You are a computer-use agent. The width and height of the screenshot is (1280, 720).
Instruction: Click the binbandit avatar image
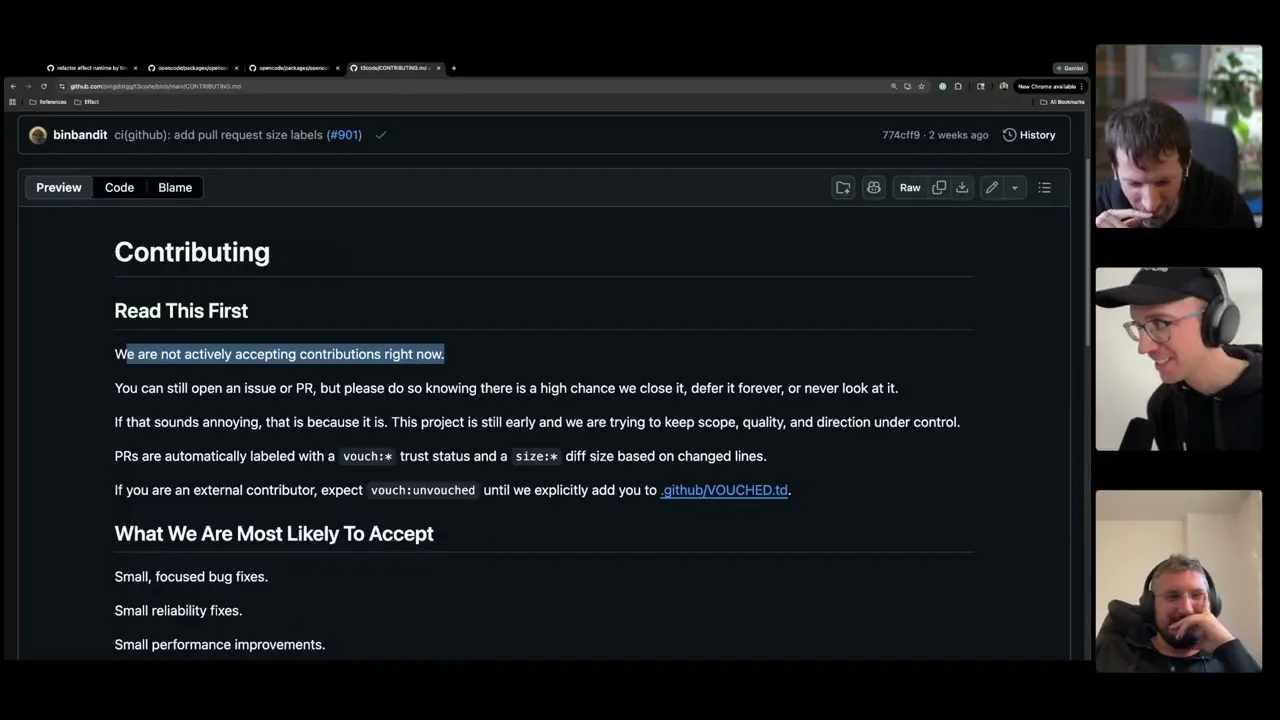[38, 135]
